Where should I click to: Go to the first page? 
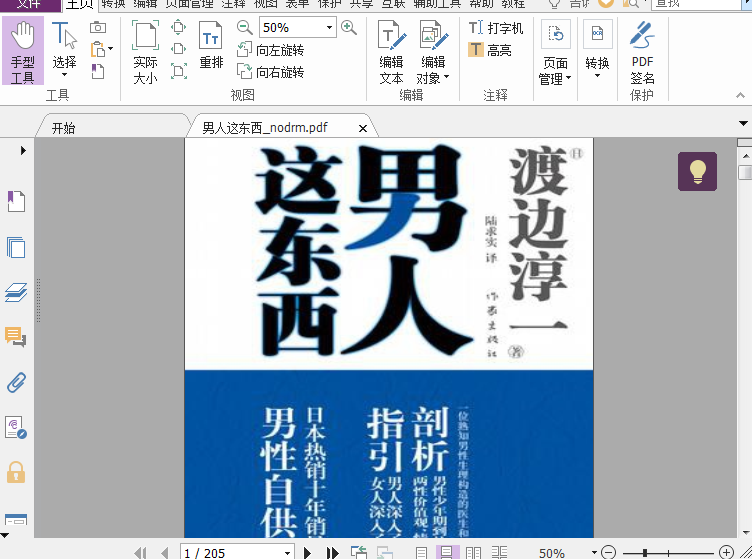141,553
